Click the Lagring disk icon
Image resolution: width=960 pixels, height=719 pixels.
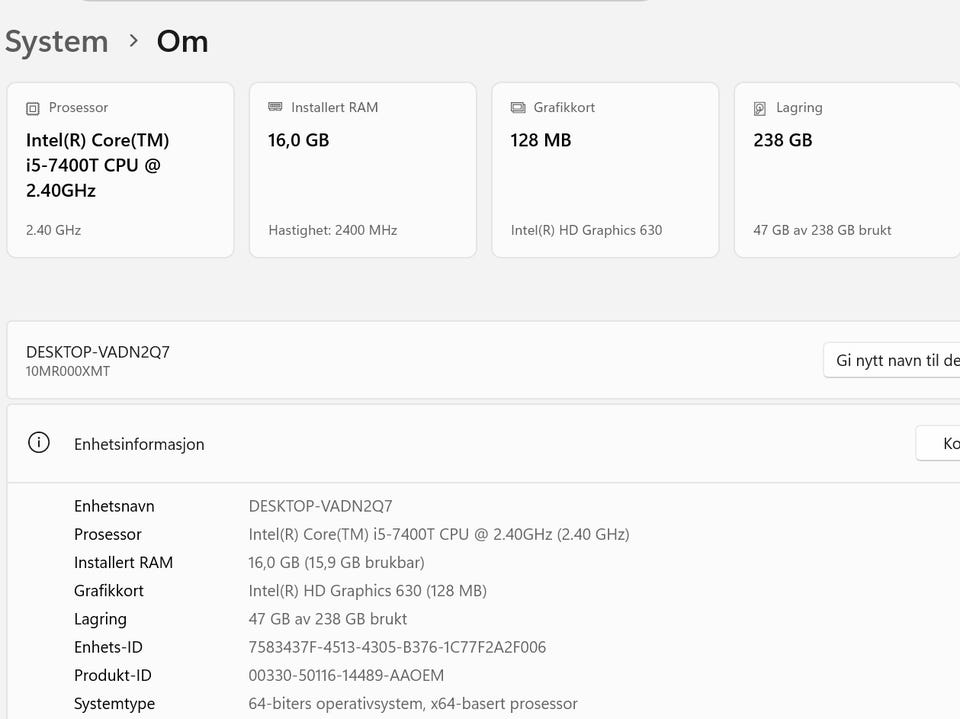point(760,108)
